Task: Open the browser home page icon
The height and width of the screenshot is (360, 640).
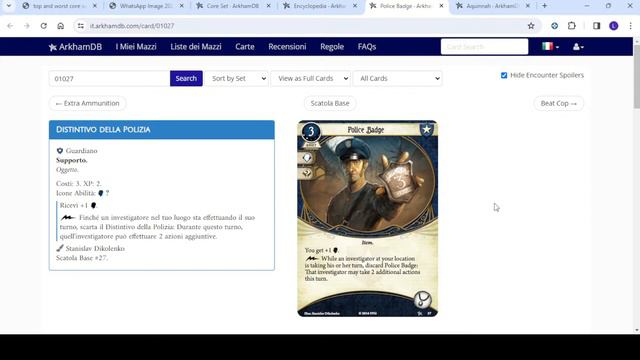Action: pyautogui.click(x=60, y=26)
